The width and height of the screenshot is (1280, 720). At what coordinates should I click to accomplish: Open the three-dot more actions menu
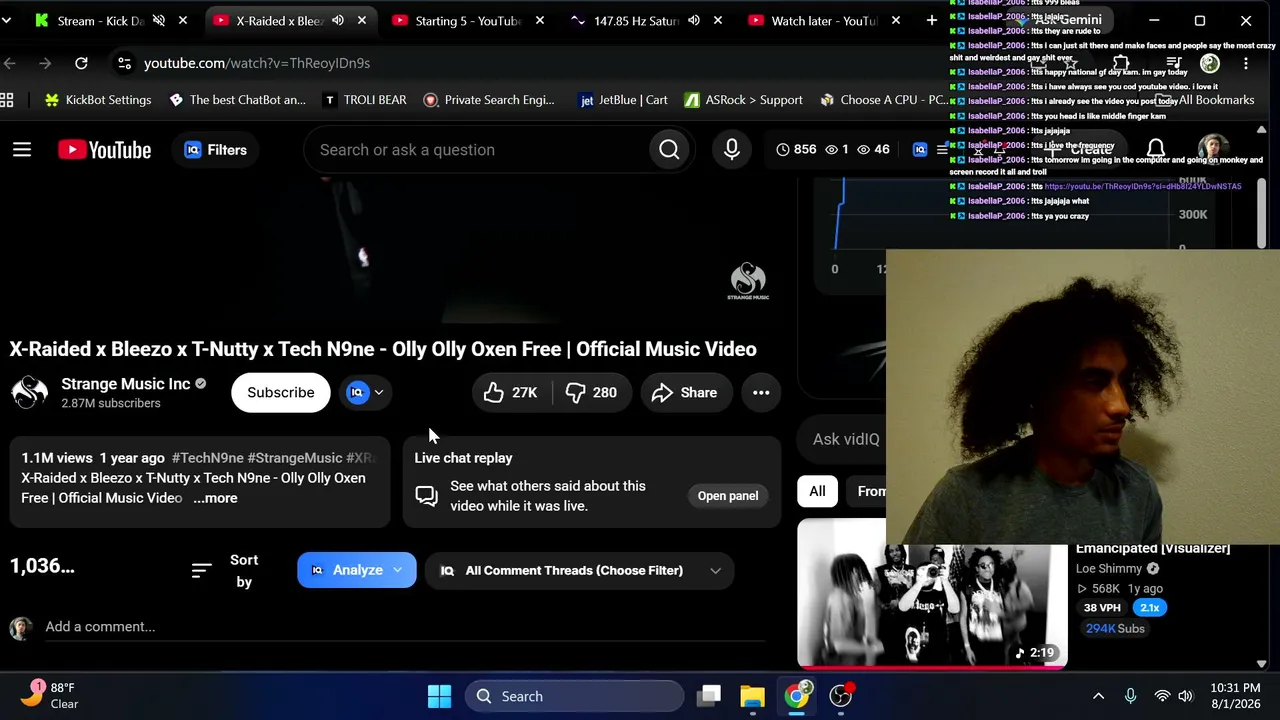pyautogui.click(x=761, y=393)
